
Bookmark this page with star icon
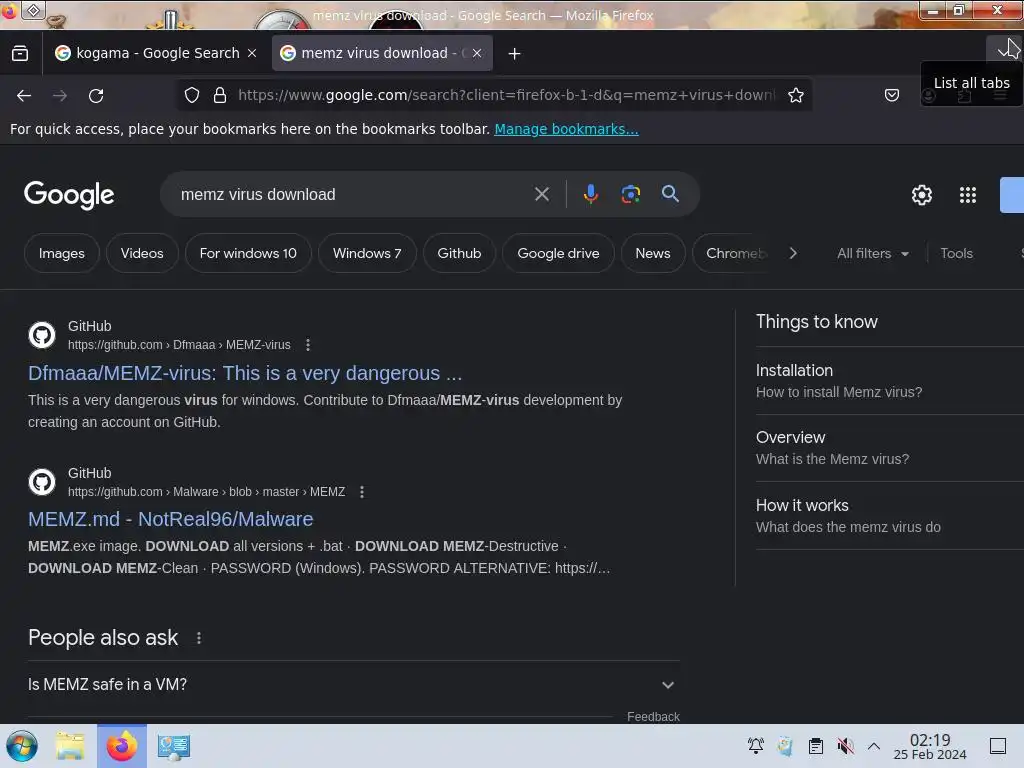tap(795, 95)
